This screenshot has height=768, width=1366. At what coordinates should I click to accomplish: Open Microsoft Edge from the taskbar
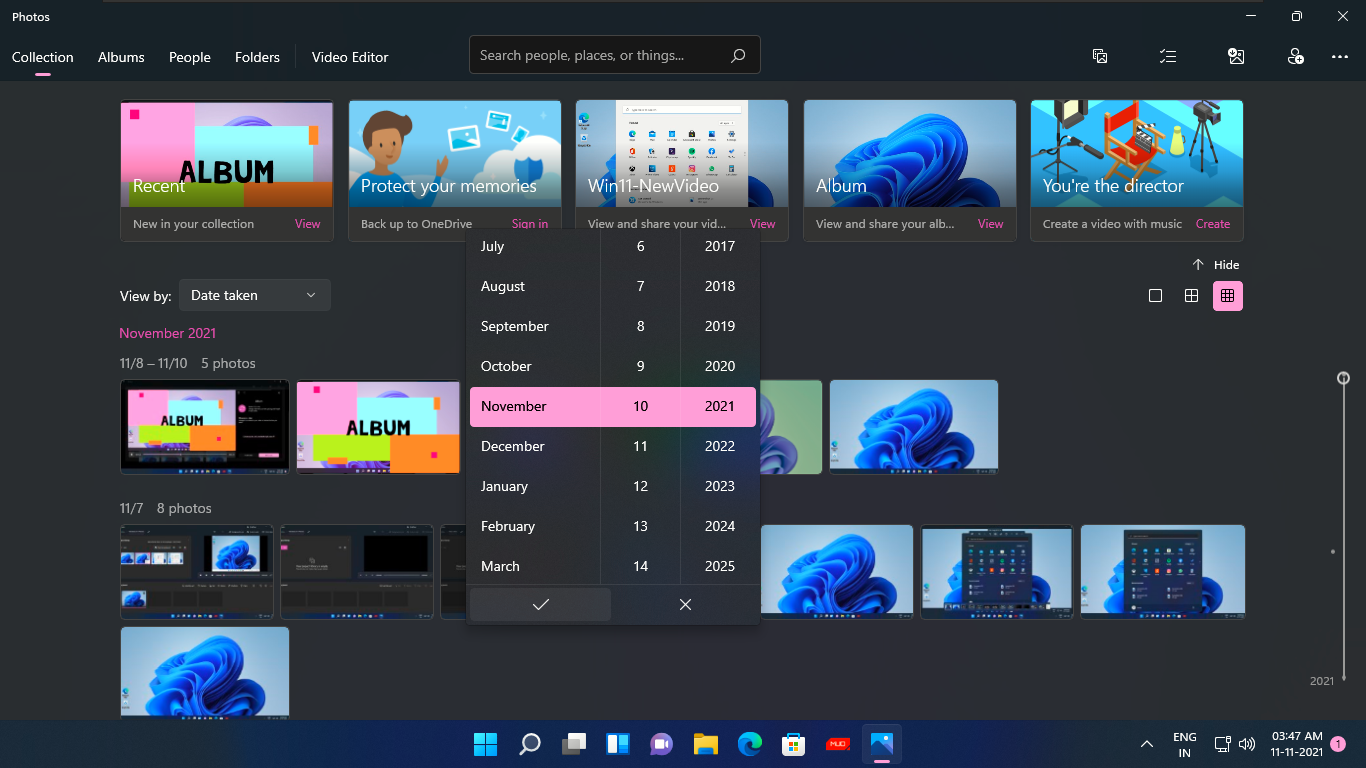(x=750, y=744)
